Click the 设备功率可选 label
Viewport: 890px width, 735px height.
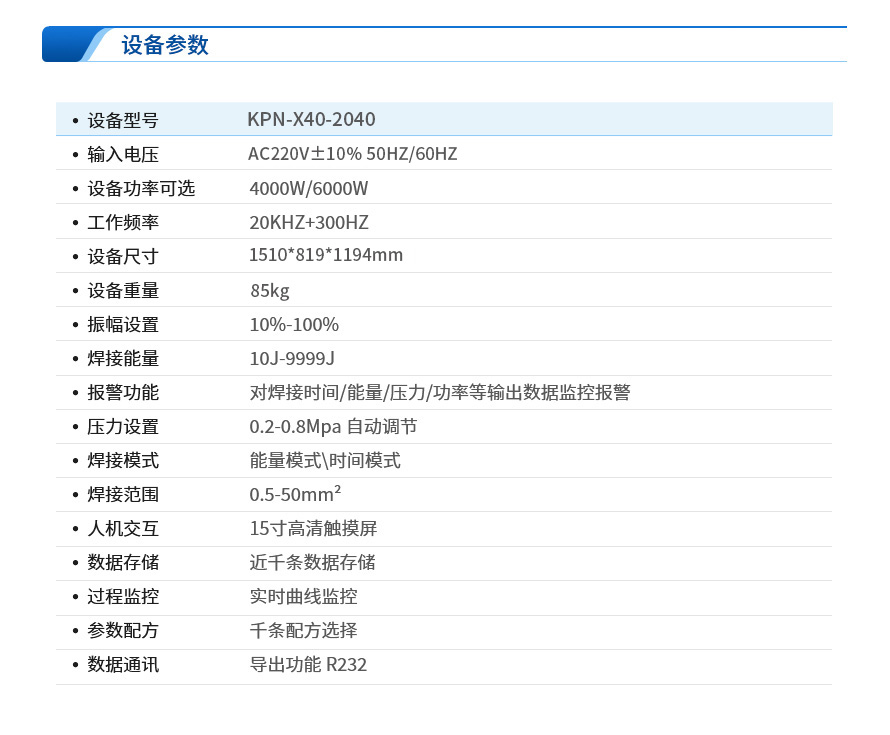point(141,189)
